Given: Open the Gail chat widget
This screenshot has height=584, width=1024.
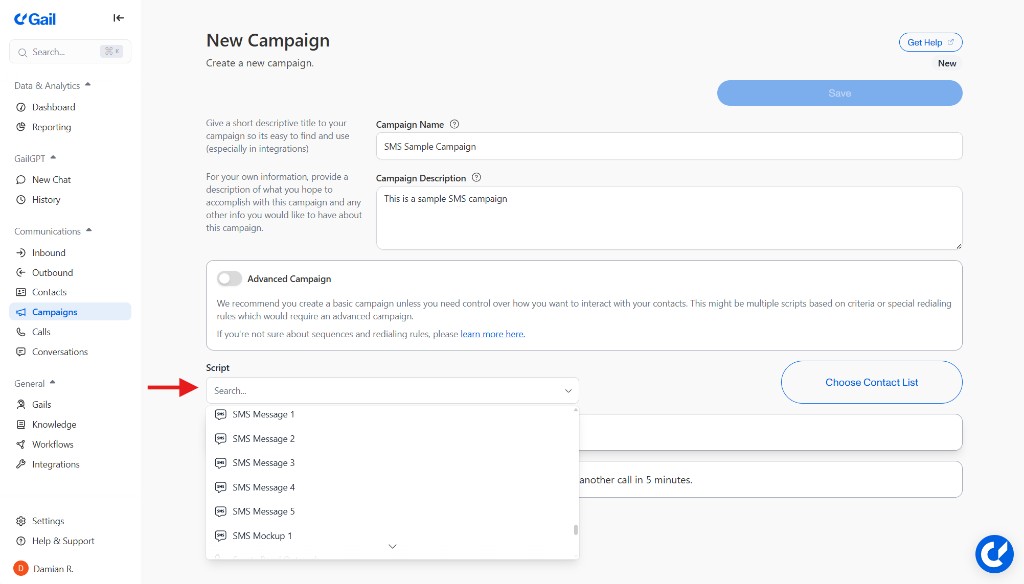Looking at the screenshot, I should (x=994, y=553).
